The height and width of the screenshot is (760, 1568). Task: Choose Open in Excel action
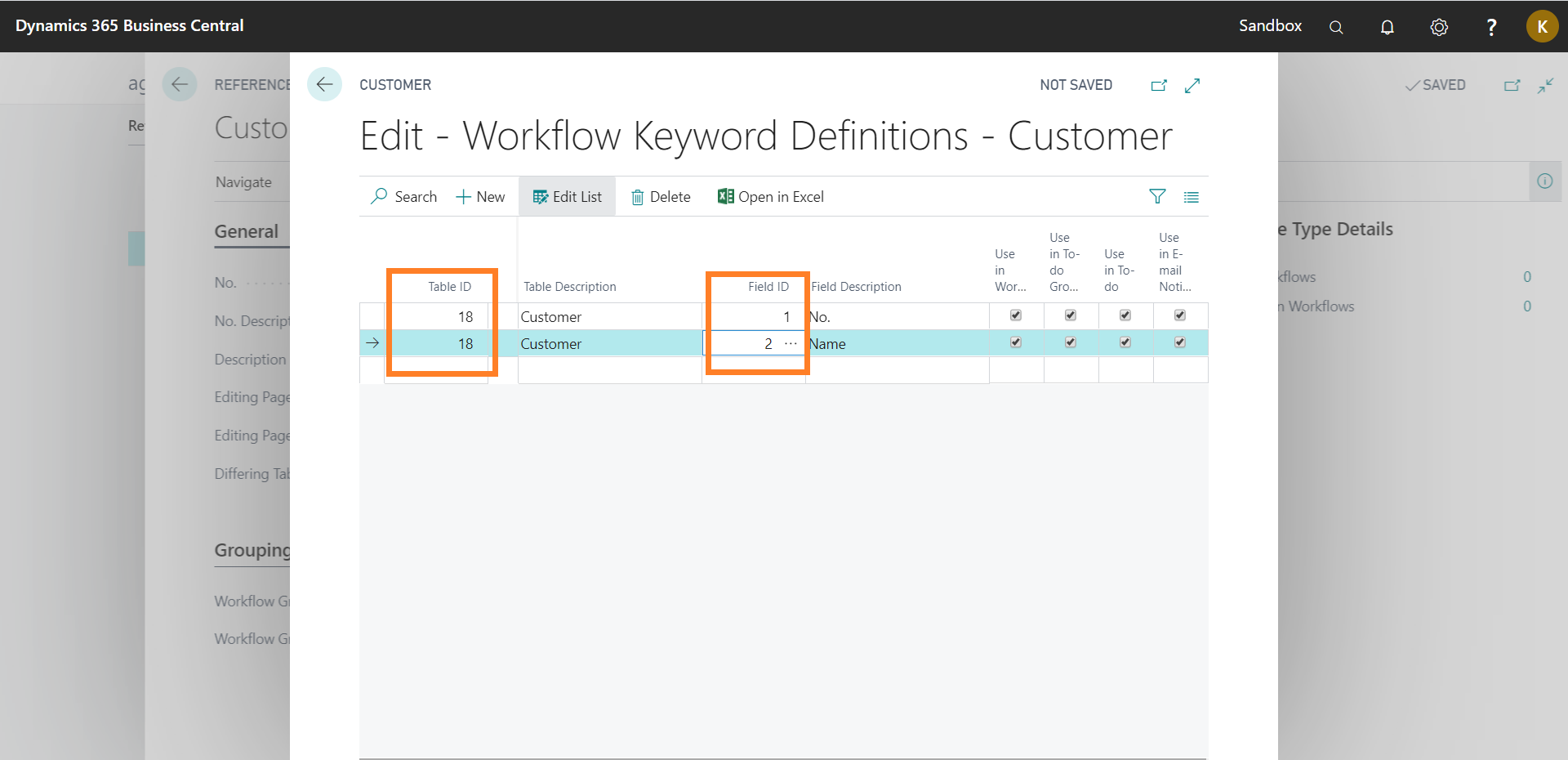[x=770, y=197]
